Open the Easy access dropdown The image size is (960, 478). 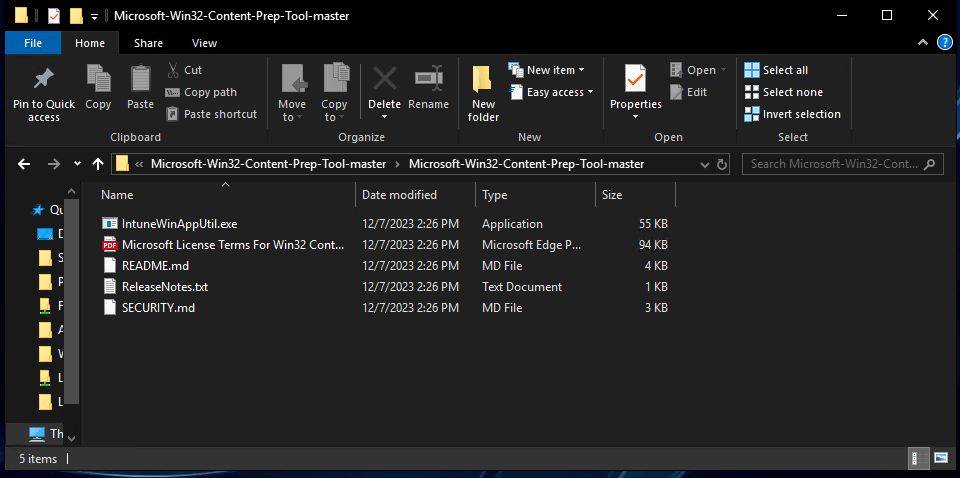point(551,92)
